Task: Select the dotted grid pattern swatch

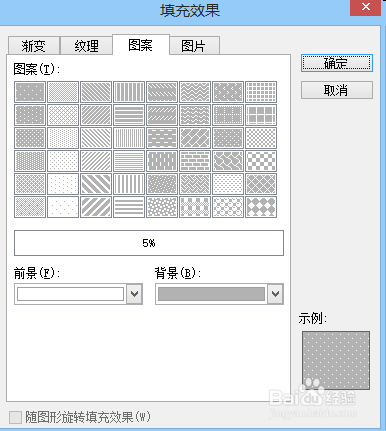Action: (228, 115)
